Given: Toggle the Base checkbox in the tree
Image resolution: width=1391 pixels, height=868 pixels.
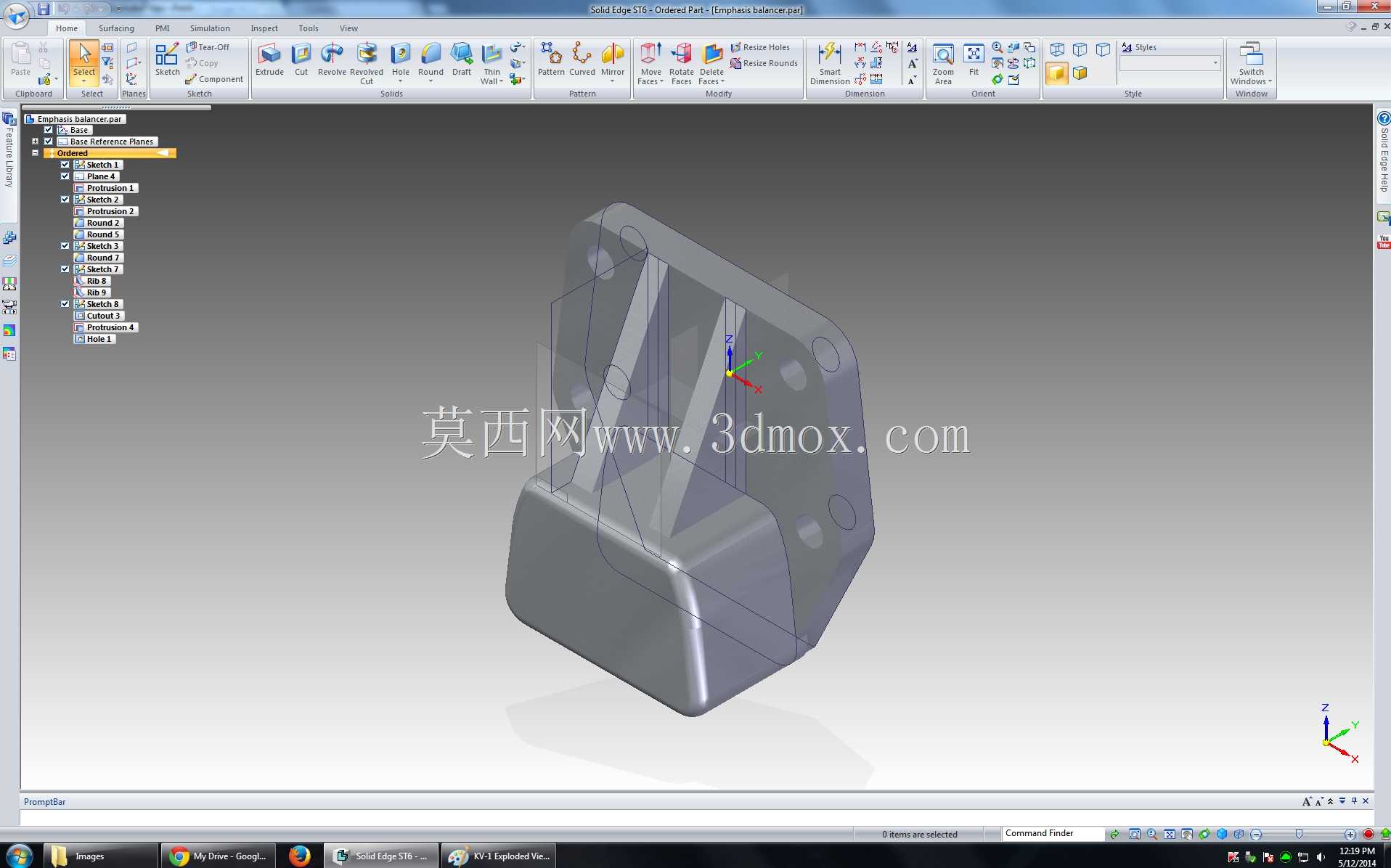Looking at the screenshot, I should (48, 130).
